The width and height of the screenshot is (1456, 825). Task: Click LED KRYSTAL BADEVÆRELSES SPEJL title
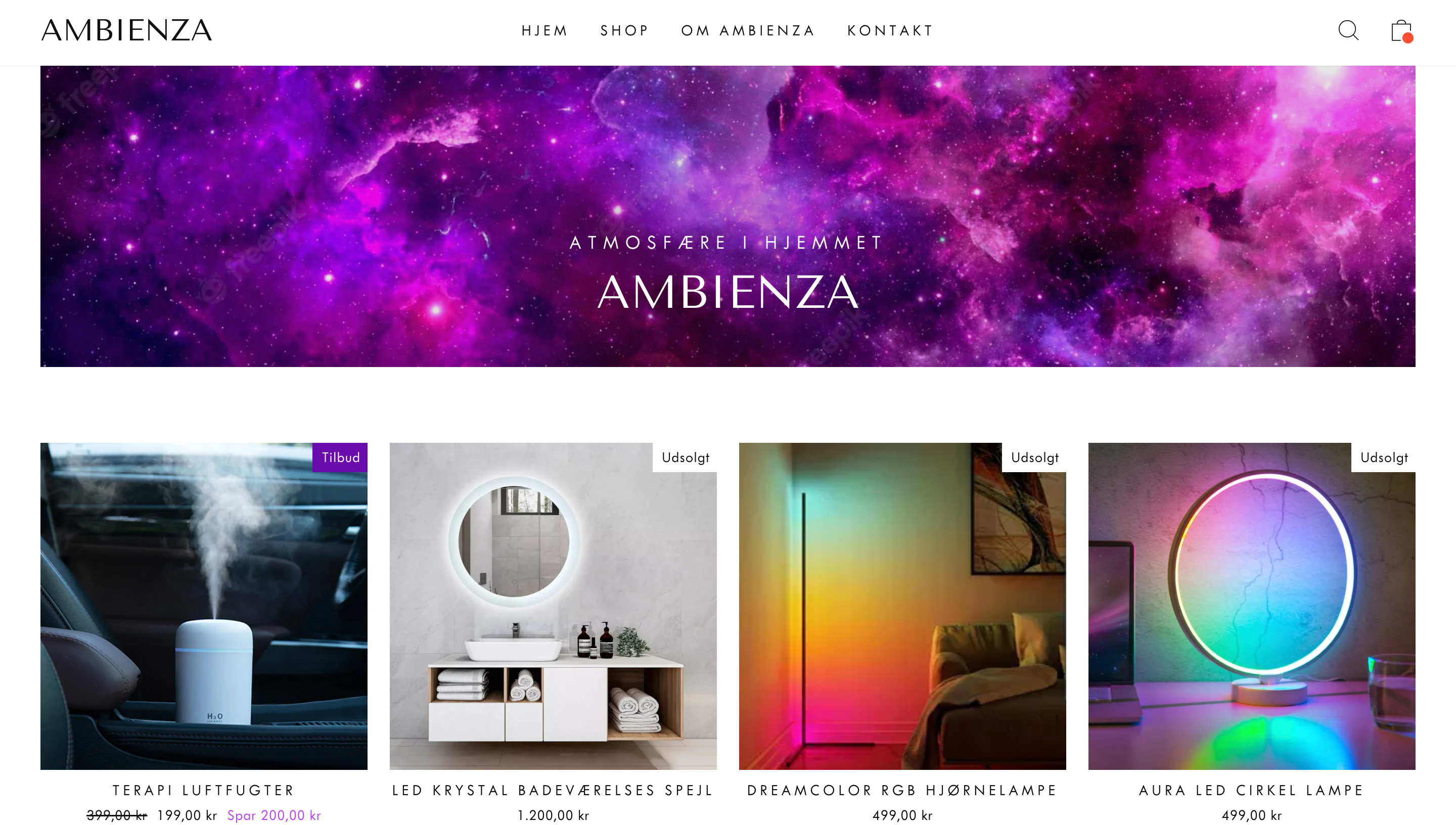pos(553,791)
